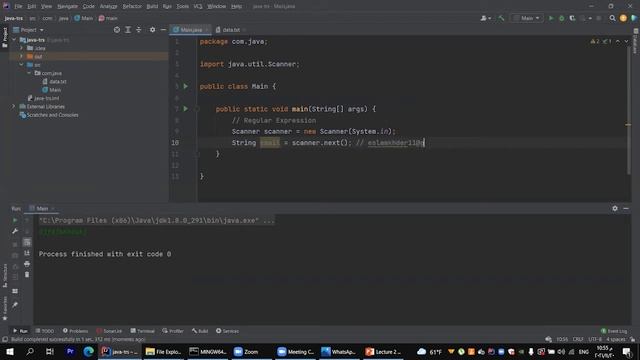
Task: Expand the .idea folder
Action: 21,48
